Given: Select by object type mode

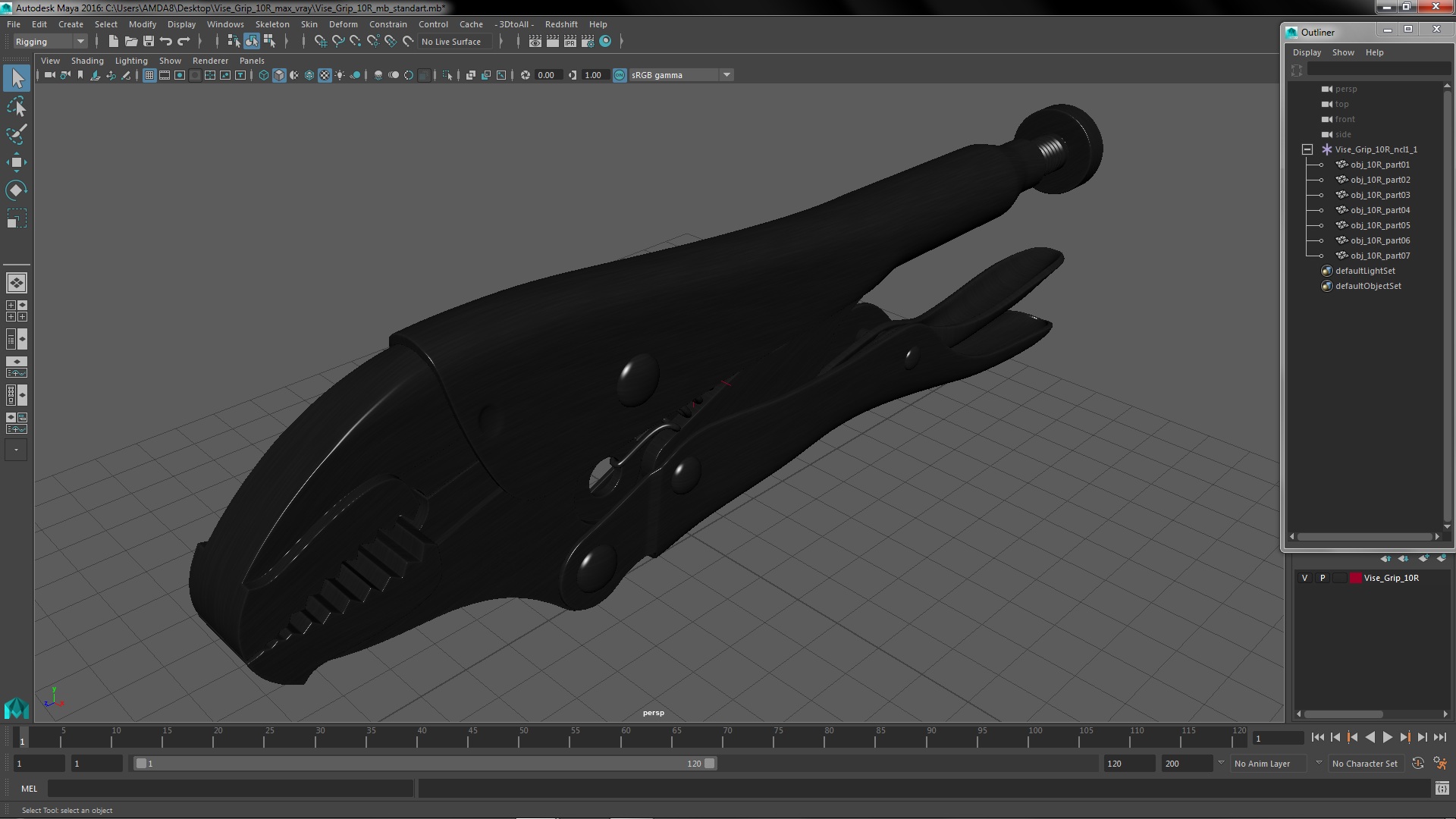Looking at the screenshot, I should click(252, 42).
